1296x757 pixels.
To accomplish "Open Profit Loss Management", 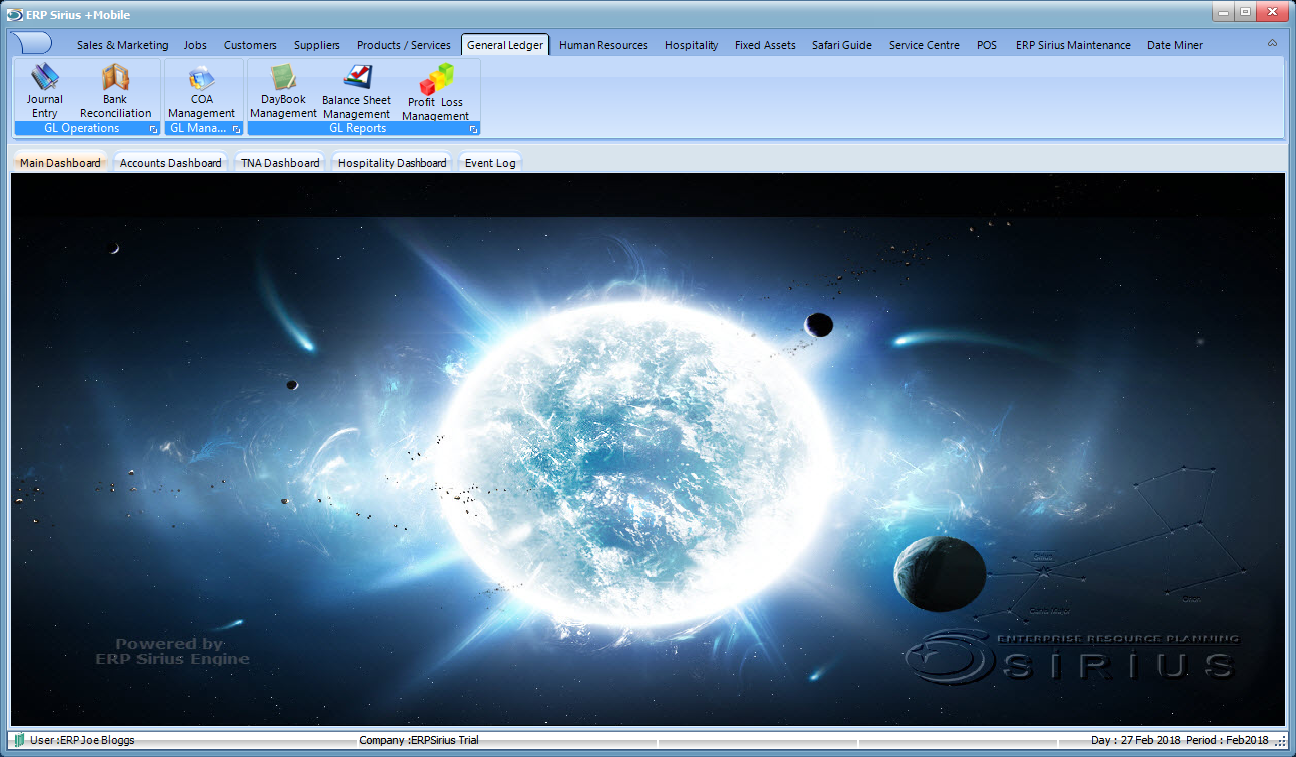I will tap(435, 92).
